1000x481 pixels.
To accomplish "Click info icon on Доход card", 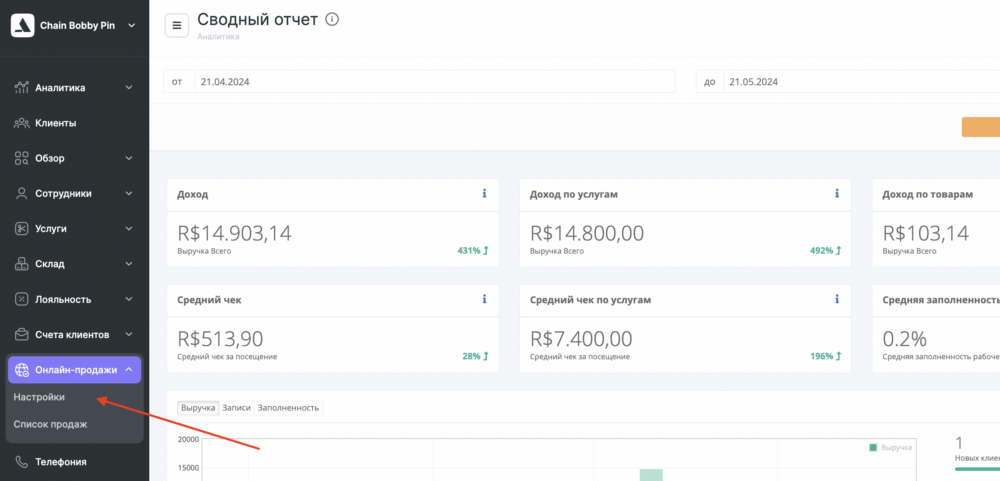I will [x=484, y=194].
